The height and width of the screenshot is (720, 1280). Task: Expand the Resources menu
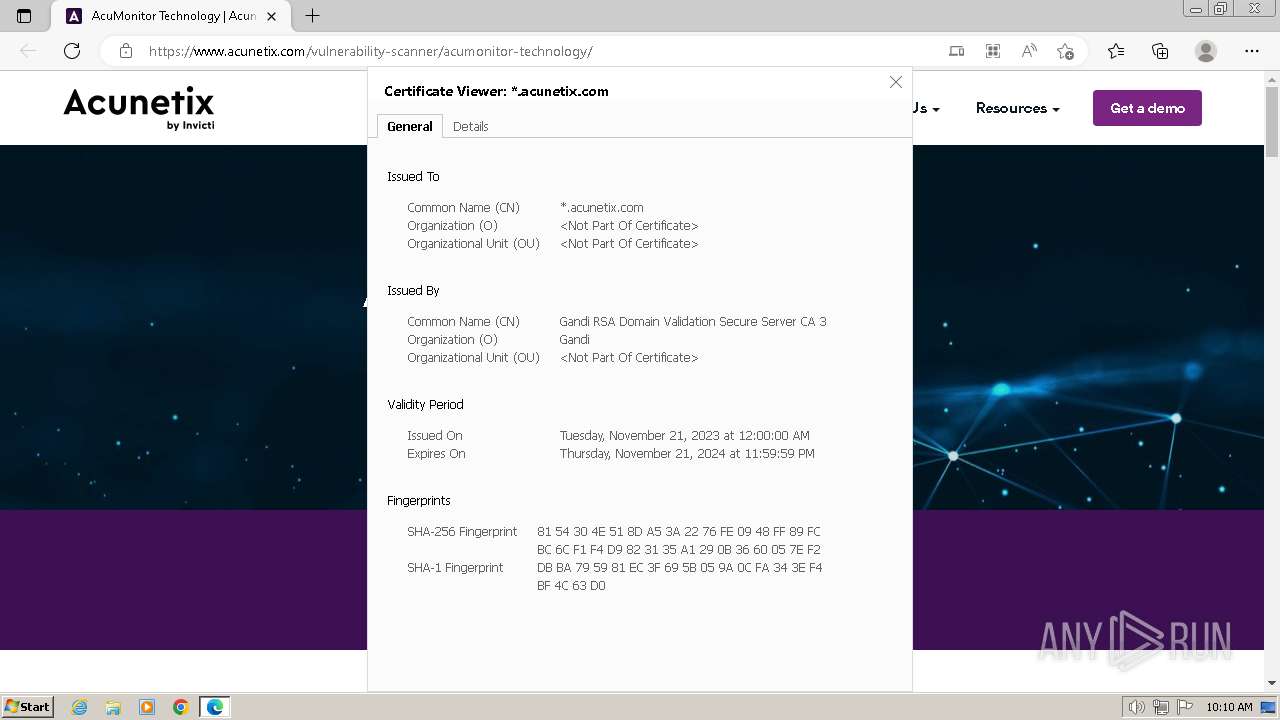1017,108
